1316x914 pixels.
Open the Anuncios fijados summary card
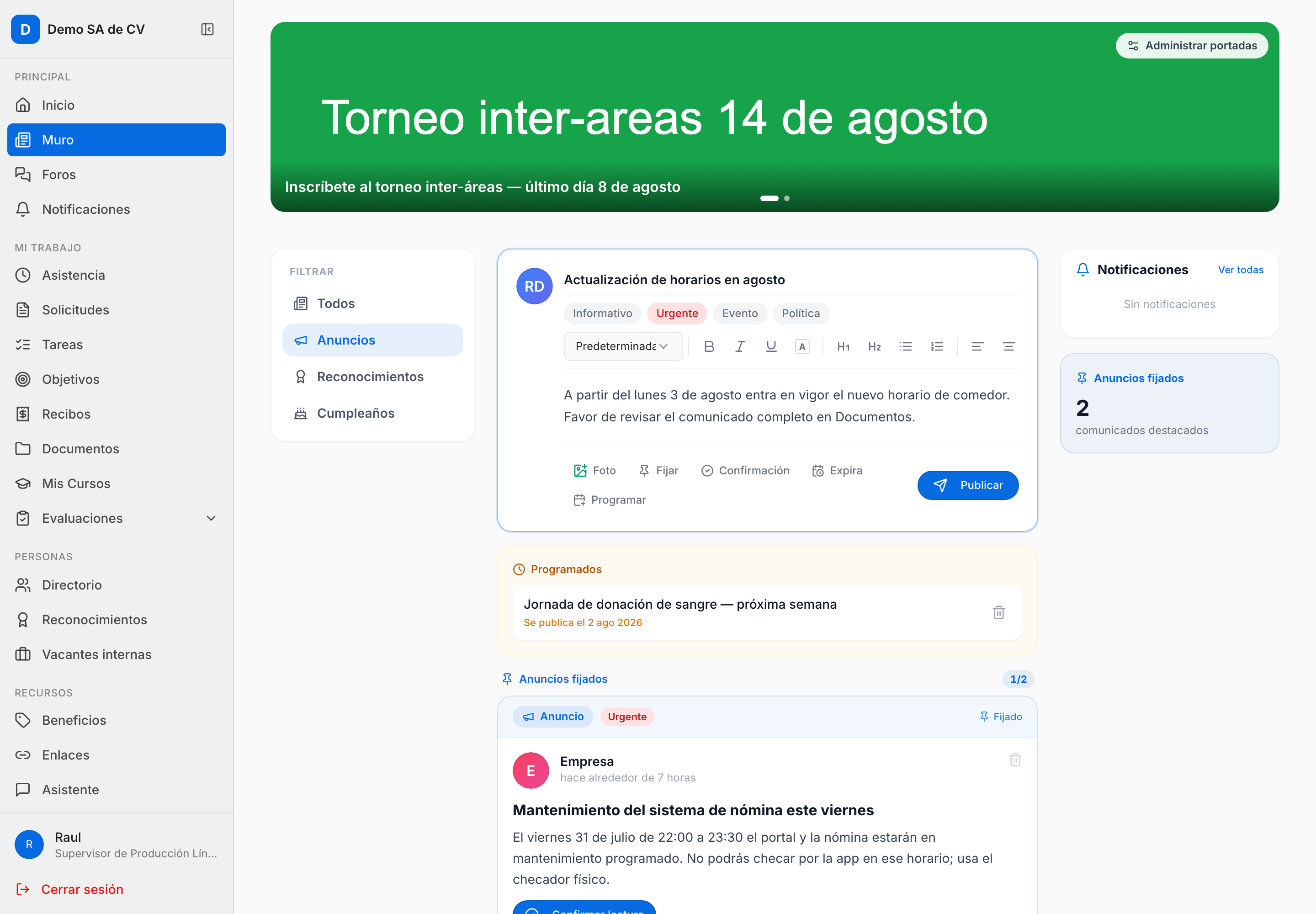point(1169,403)
